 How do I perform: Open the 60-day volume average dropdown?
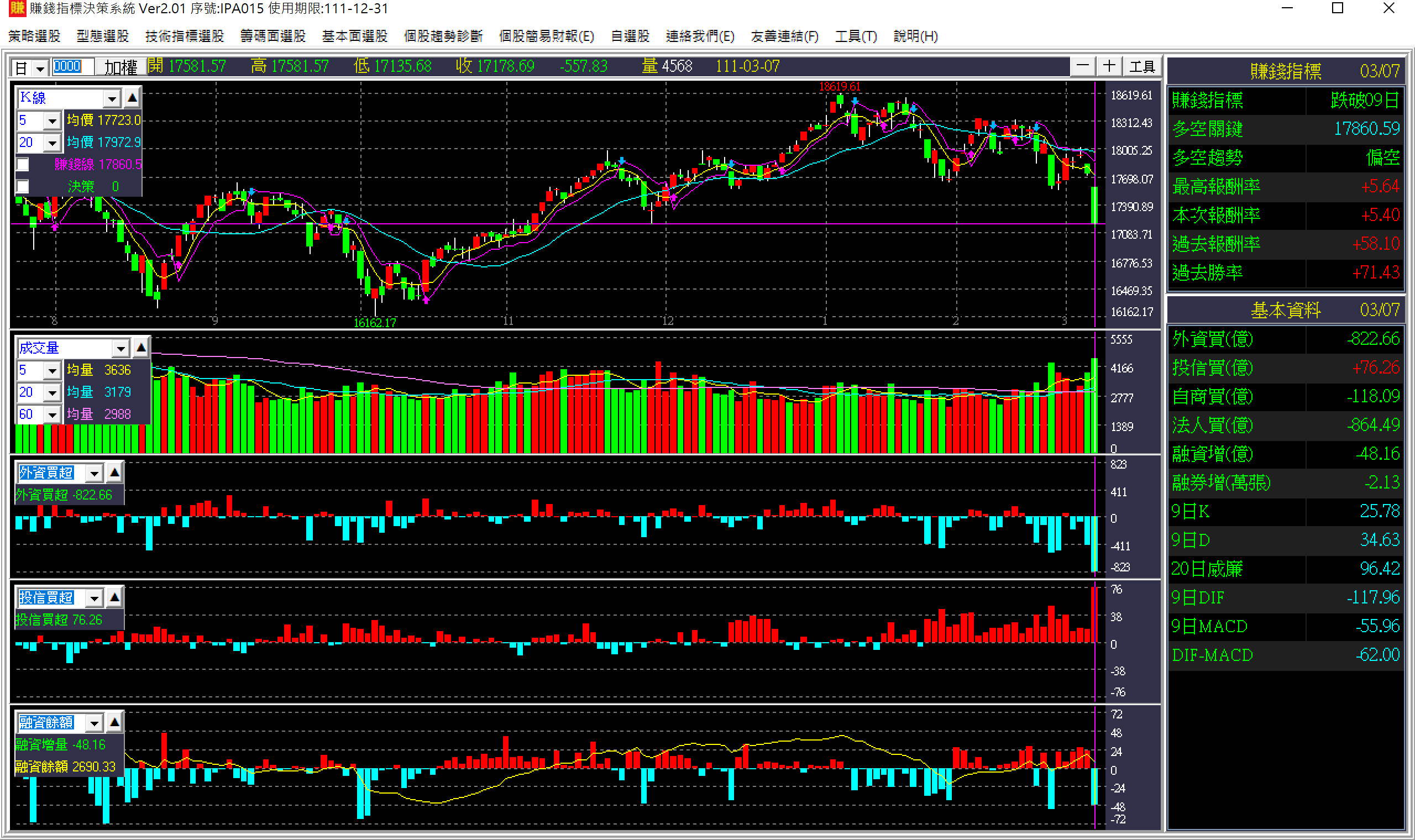point(52,415)
